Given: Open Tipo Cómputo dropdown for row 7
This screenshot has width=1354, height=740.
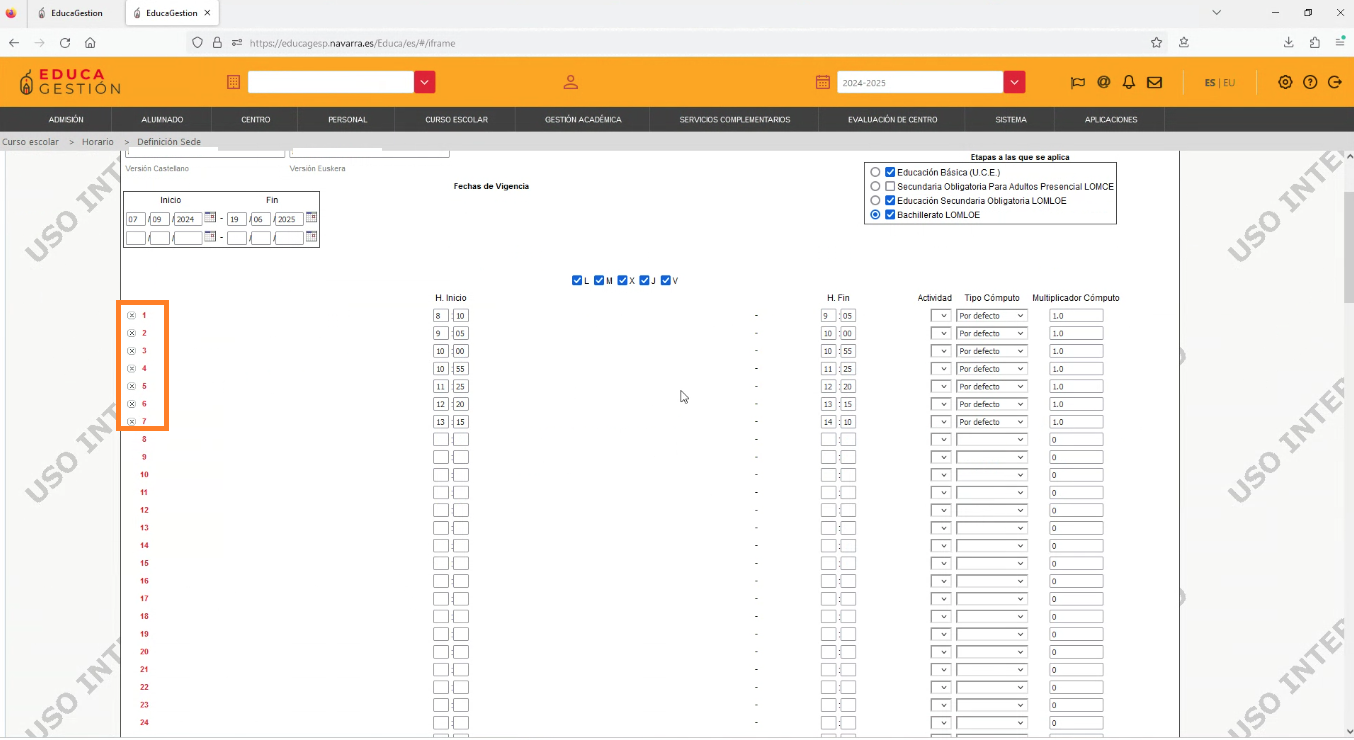Looking at the screenshot, I should click(992, 422).
